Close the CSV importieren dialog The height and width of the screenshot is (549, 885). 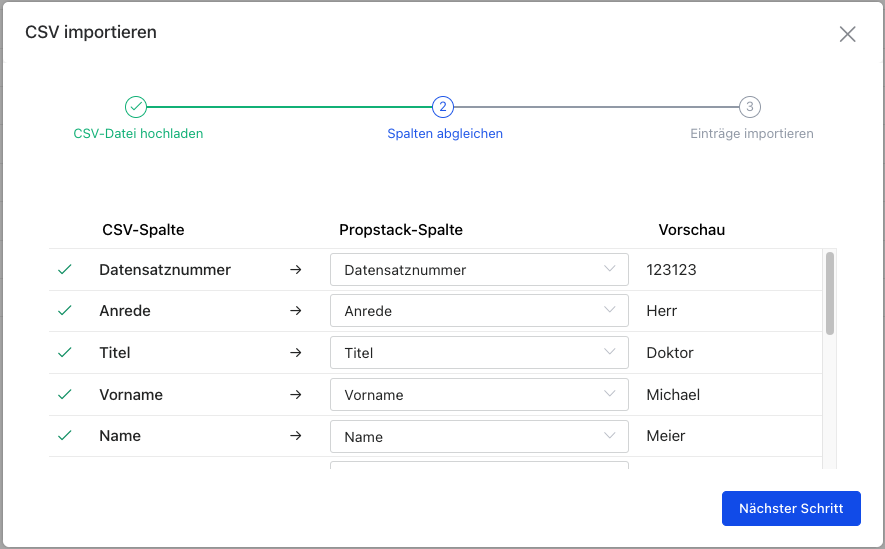click(847, 34)
